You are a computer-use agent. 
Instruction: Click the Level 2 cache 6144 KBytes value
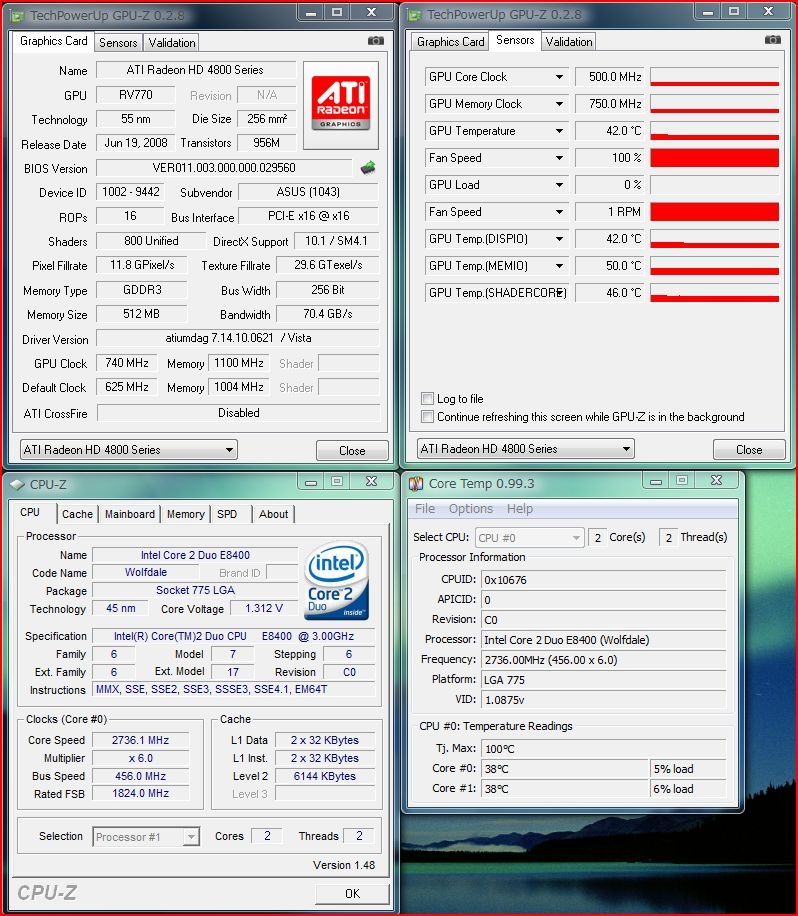pyautogui.click(x=325, y=776)
